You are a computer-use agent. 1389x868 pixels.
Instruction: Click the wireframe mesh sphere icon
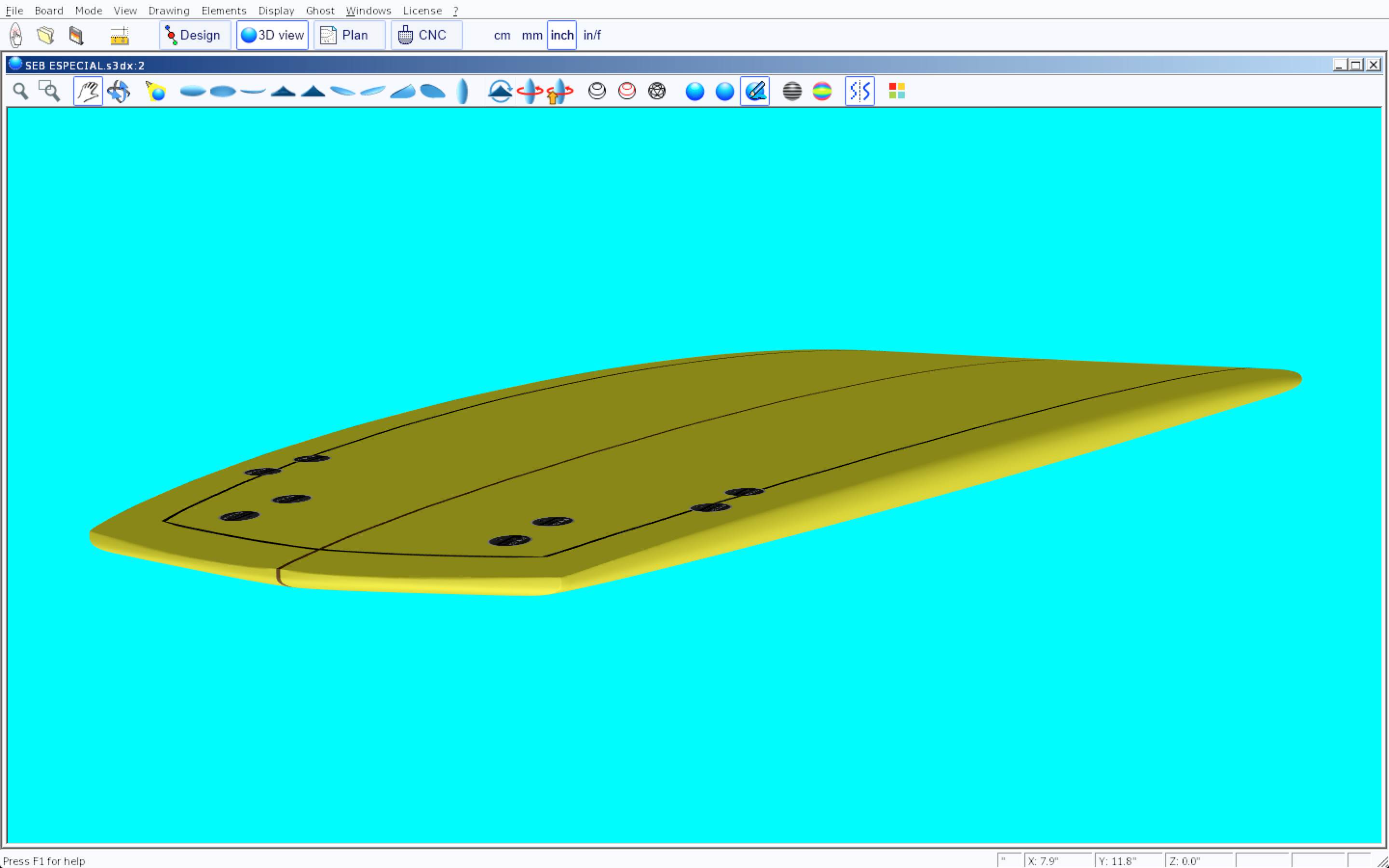coord(656,91)
